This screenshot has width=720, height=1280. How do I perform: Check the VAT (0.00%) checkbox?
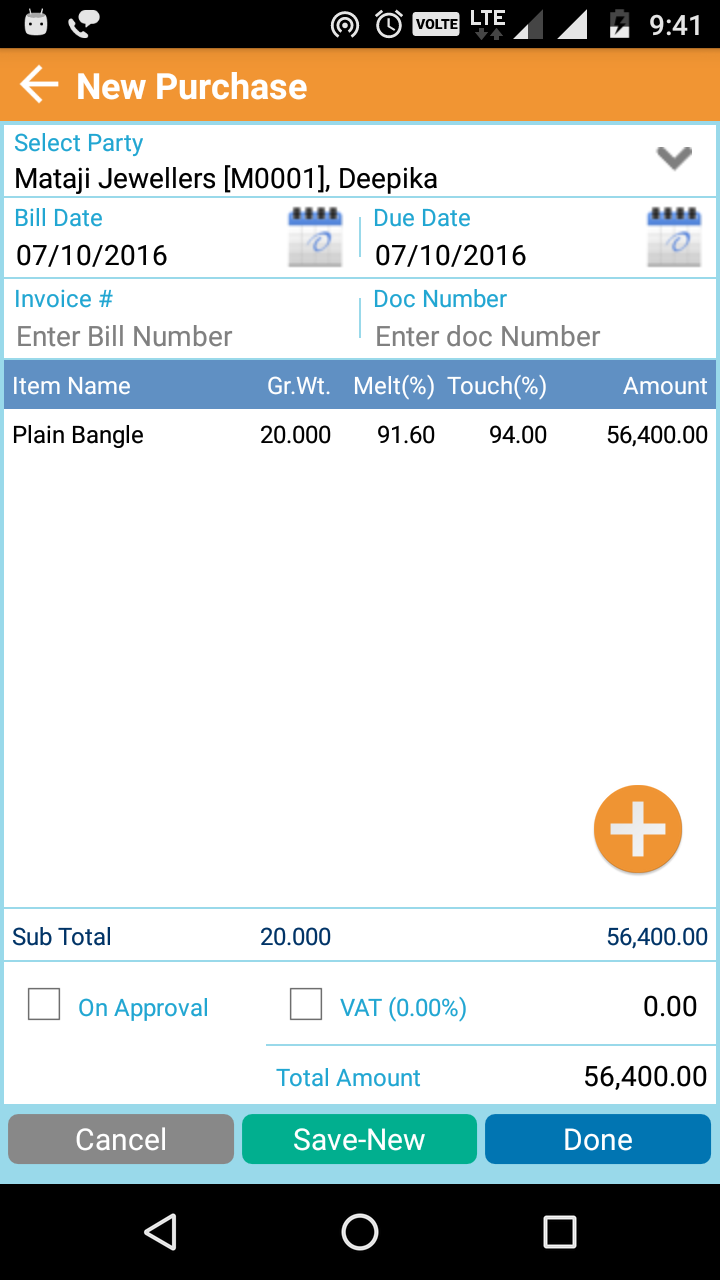(306, 1004)
